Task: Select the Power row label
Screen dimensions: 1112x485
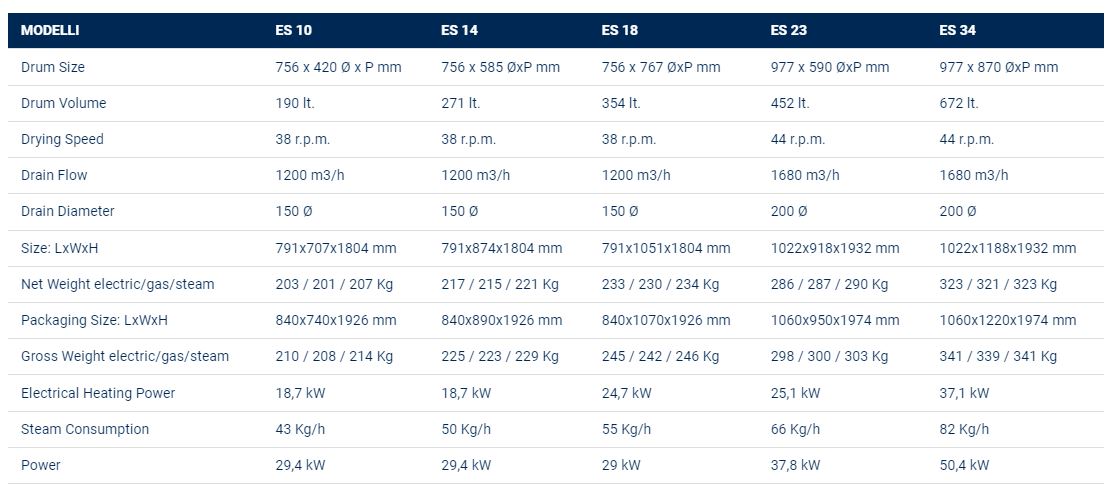Action: (x=41, y=465)
